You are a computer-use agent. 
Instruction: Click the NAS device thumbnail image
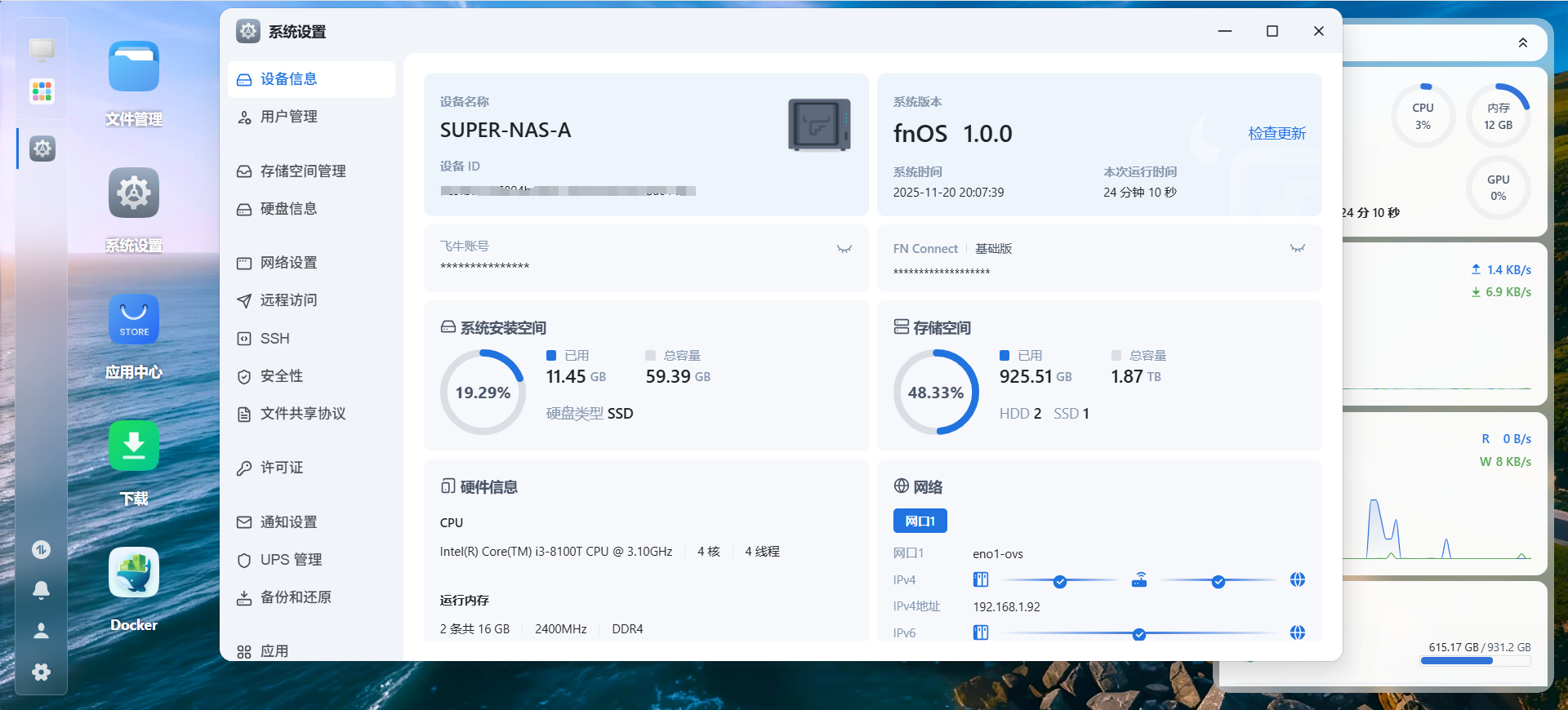click(819, 125)
